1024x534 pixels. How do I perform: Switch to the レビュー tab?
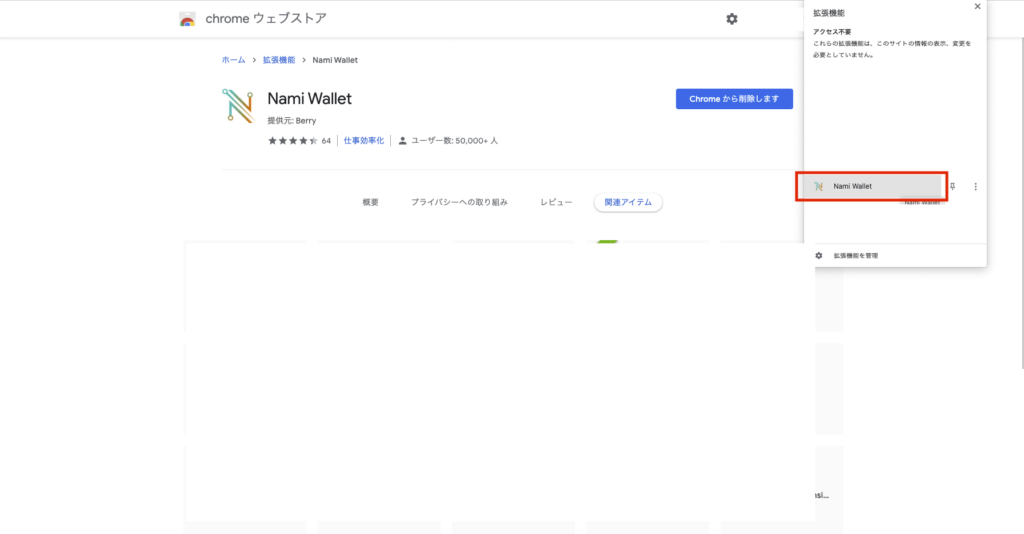tap(556, 202)
